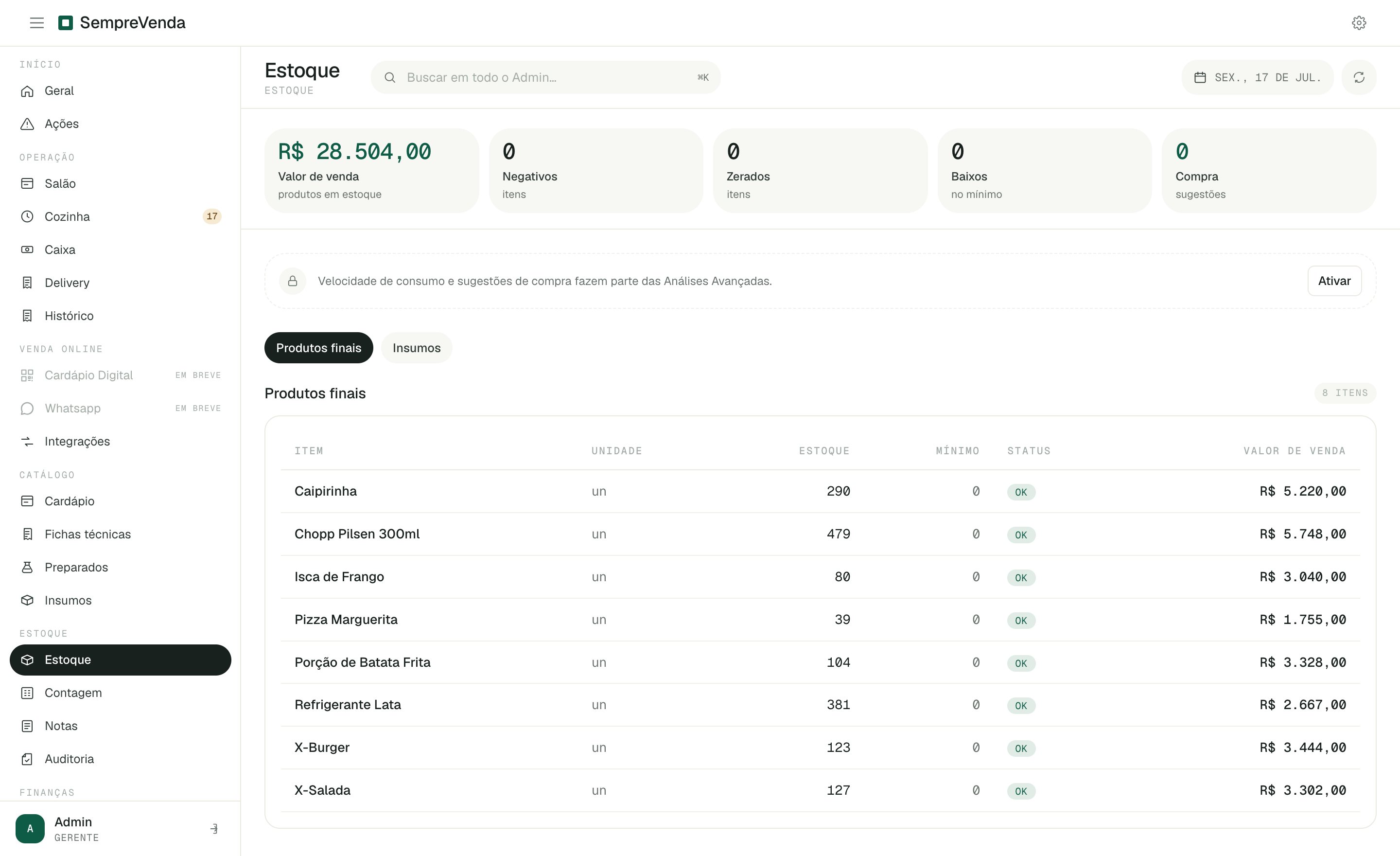Screen dimensions: 1400x856
Task: Click the Salão icon in sidebar
Action: pyautogui.click(x=27, y=183)
